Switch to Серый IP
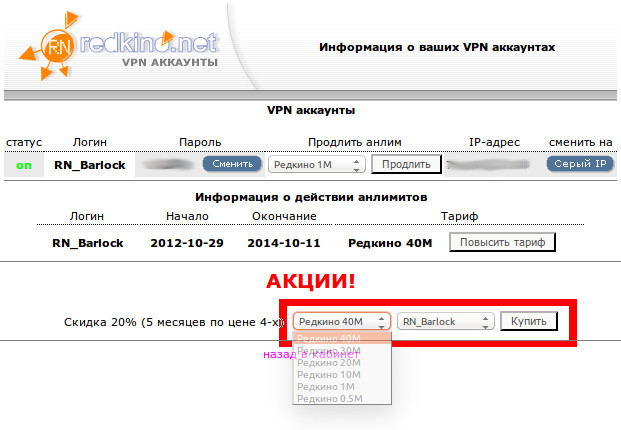Image resolution: width=621 pixels, height=430 pixels. click(x=579, y=164)
